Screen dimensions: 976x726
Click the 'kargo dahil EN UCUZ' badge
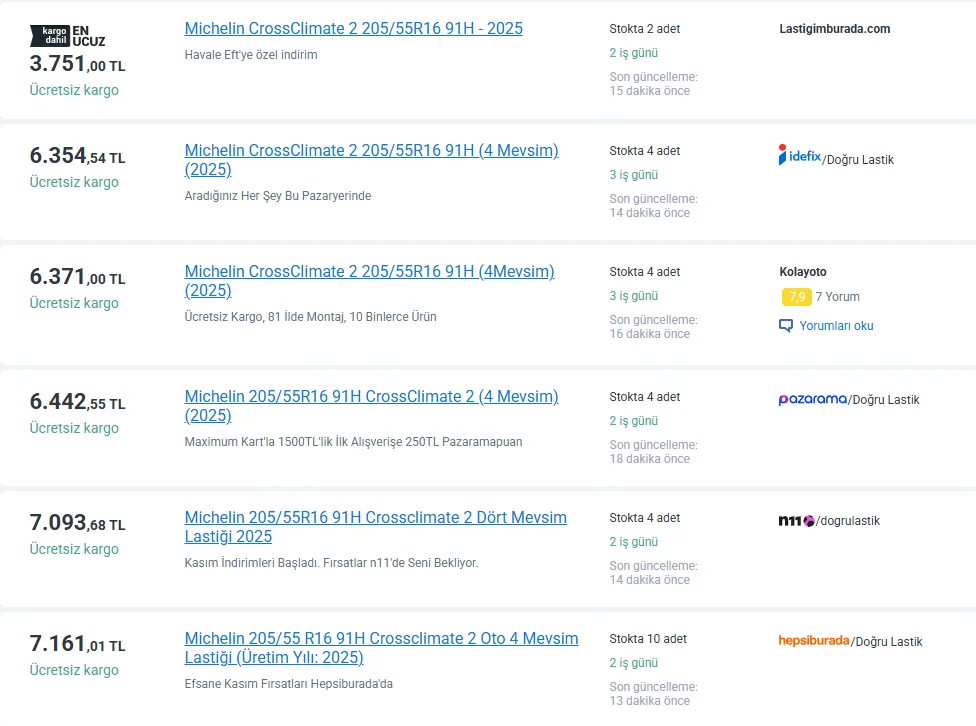click(68, 36)
